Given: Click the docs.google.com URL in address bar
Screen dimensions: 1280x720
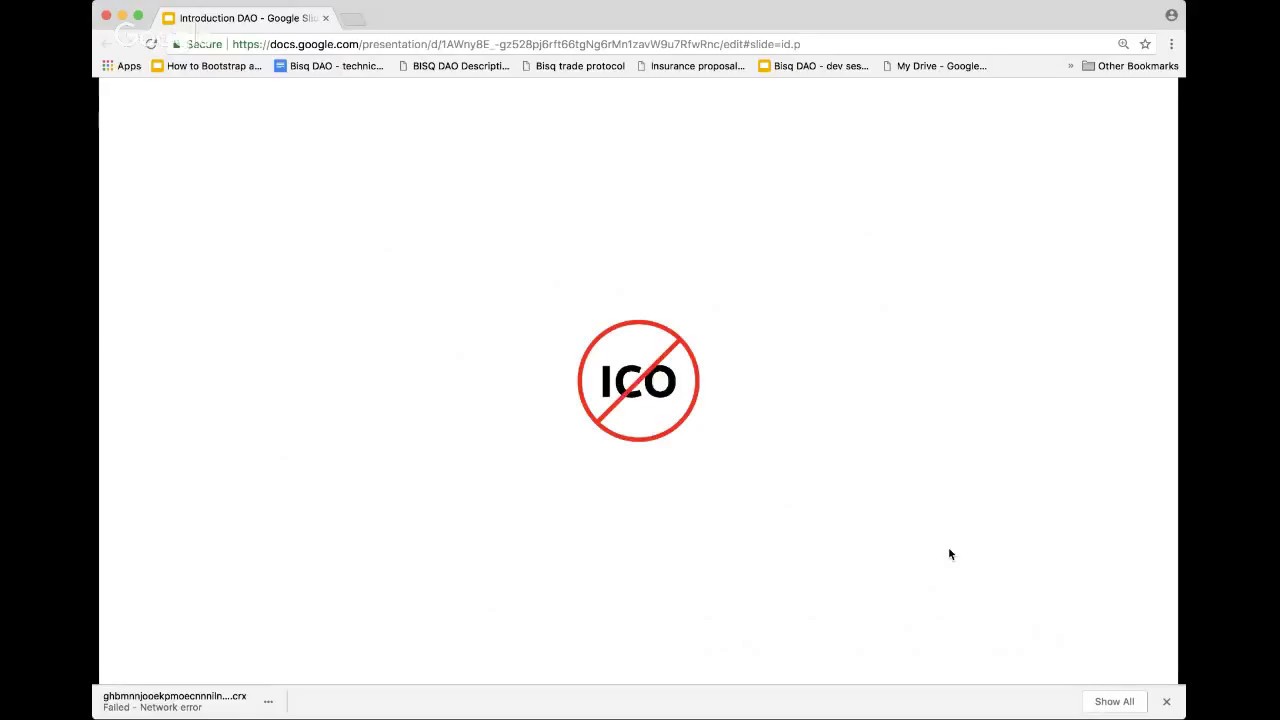Looking at the screenshot, I should point(516,44).
